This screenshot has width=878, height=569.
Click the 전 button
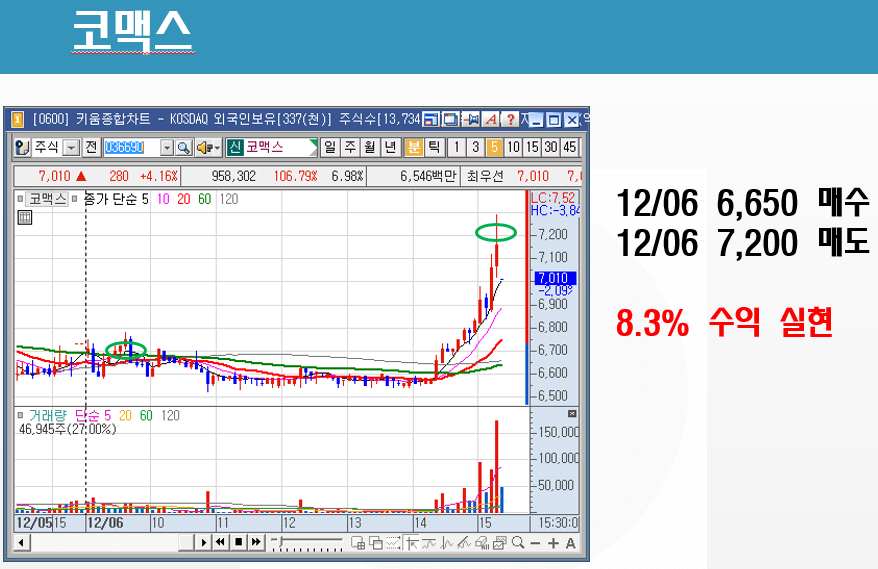[91, 148]
